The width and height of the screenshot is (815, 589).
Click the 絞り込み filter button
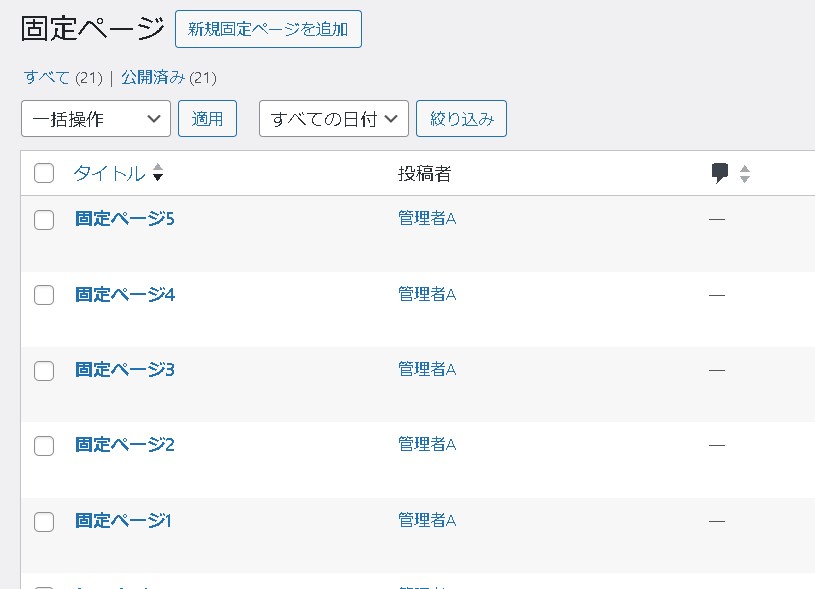461,119
